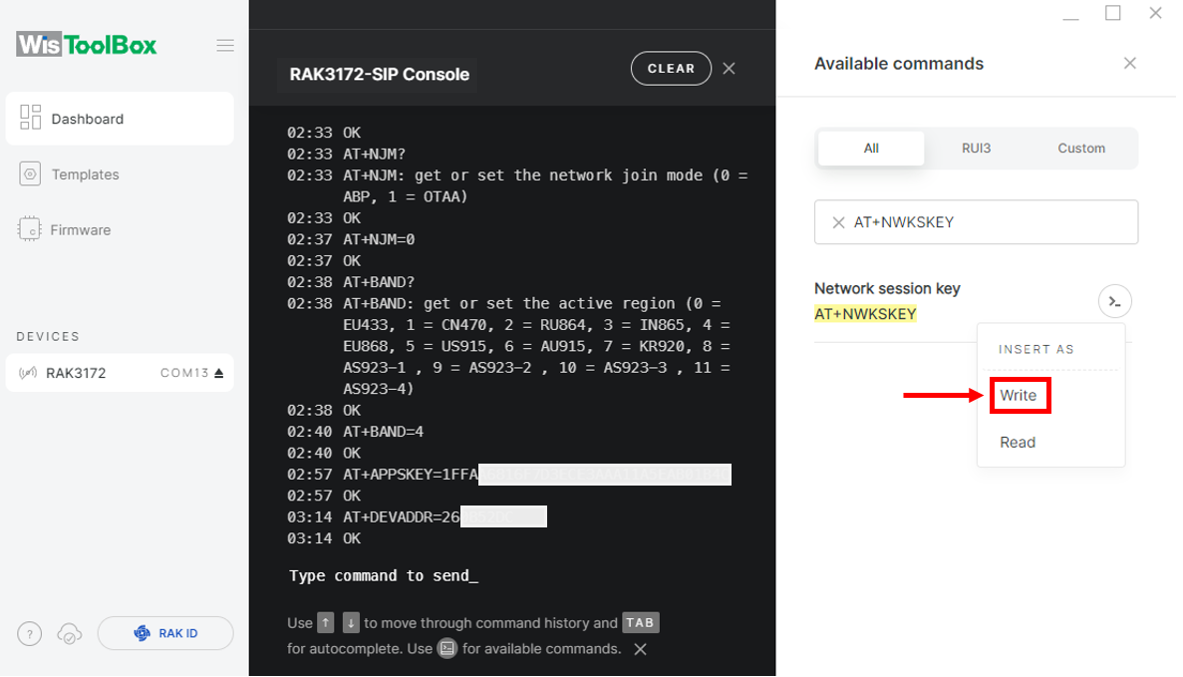Insert AT+NWKSKEY as Write
The width and height of the screenshot is (1183, 677).
coord(1019,395)
